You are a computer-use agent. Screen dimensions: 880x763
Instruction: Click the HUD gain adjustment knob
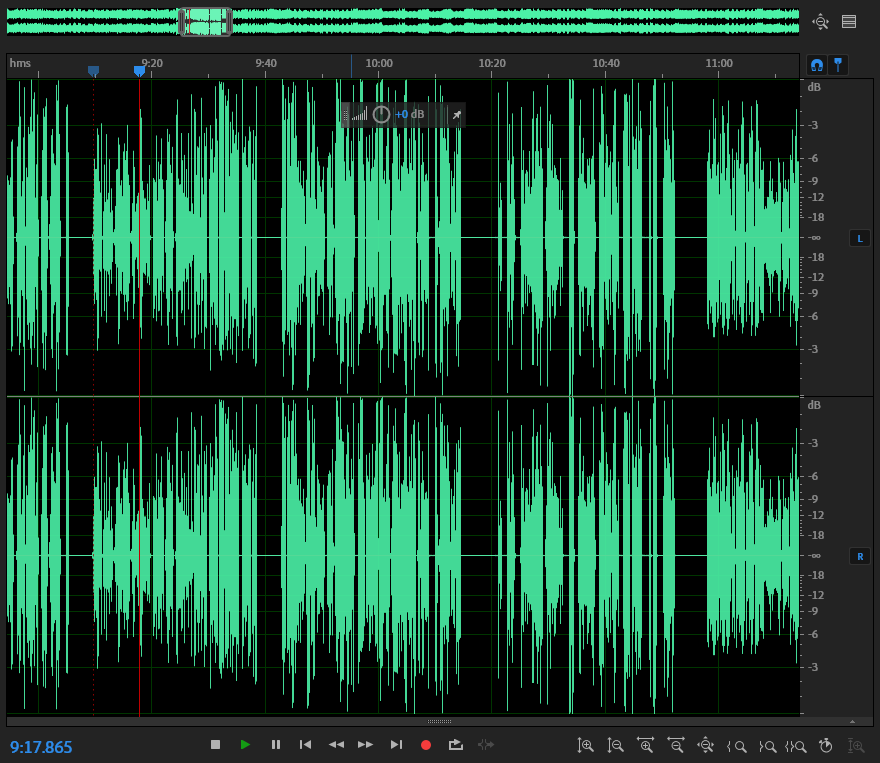(x=381, y=114)
